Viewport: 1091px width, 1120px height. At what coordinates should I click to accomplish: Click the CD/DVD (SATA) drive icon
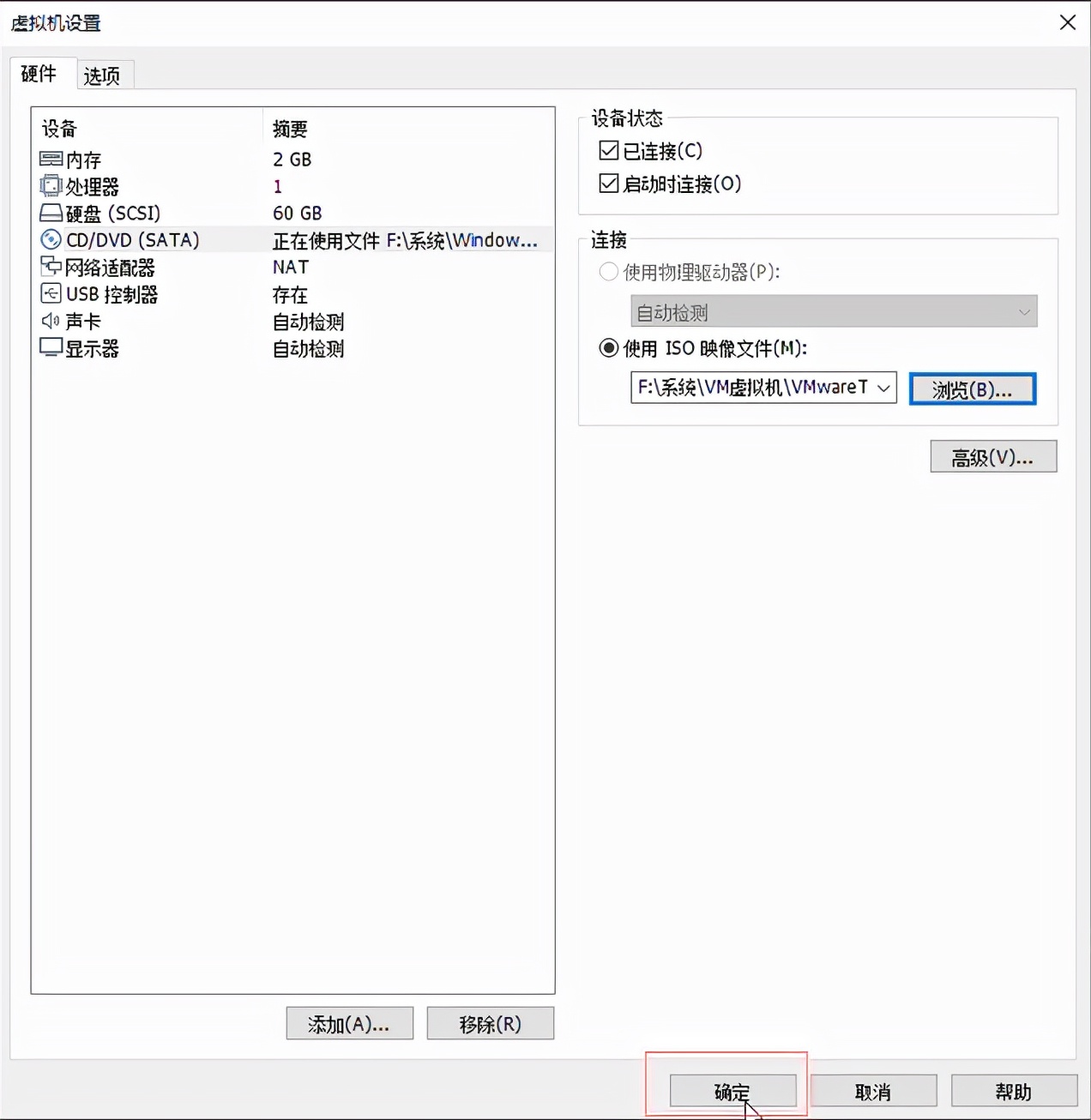[50, 240]
